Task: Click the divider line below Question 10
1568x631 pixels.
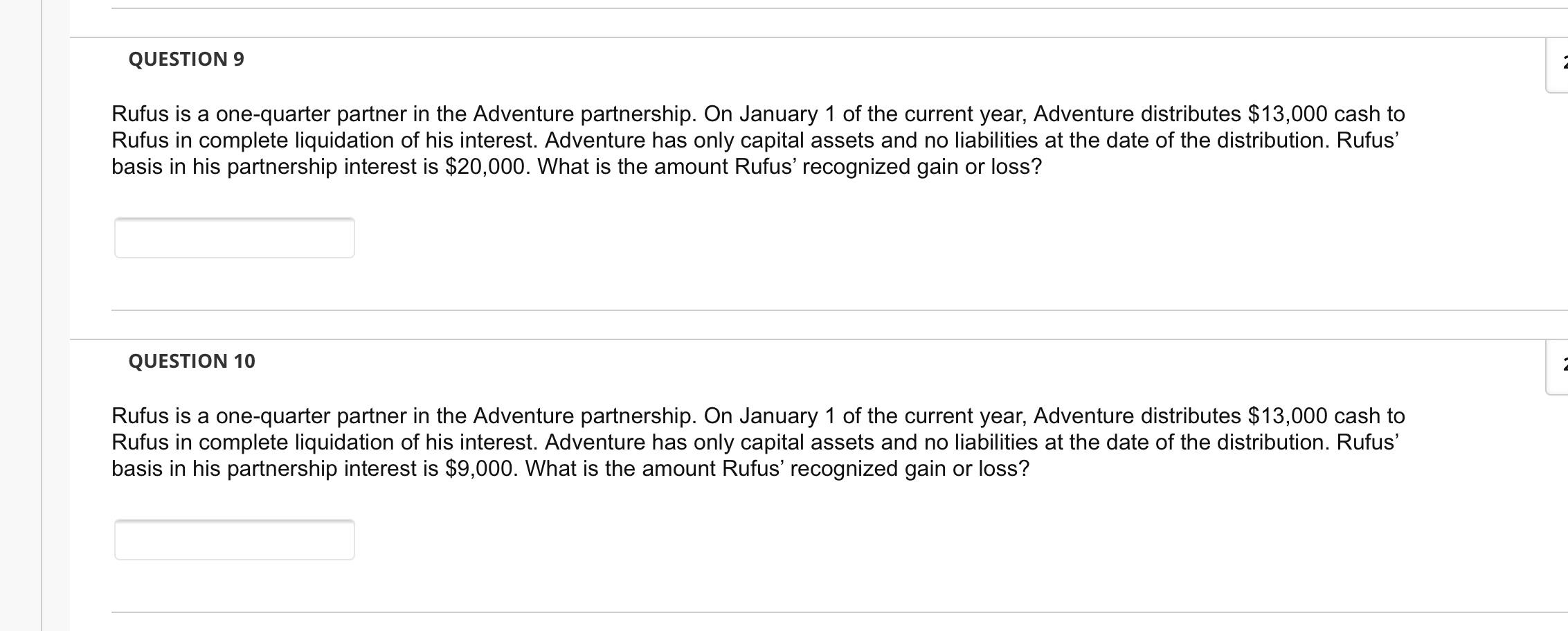Action: (762, 613)
